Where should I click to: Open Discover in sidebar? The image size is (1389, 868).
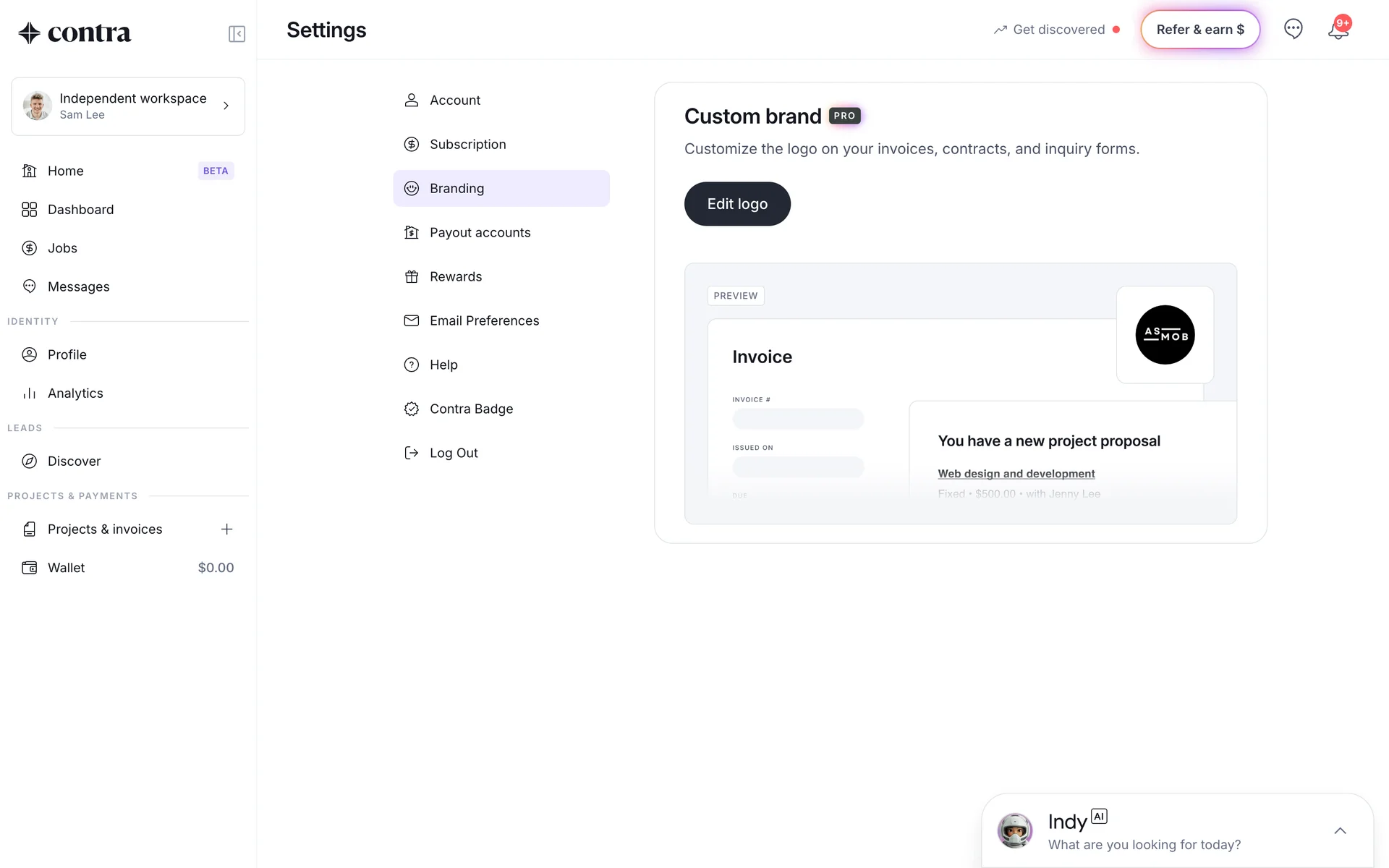74,461
